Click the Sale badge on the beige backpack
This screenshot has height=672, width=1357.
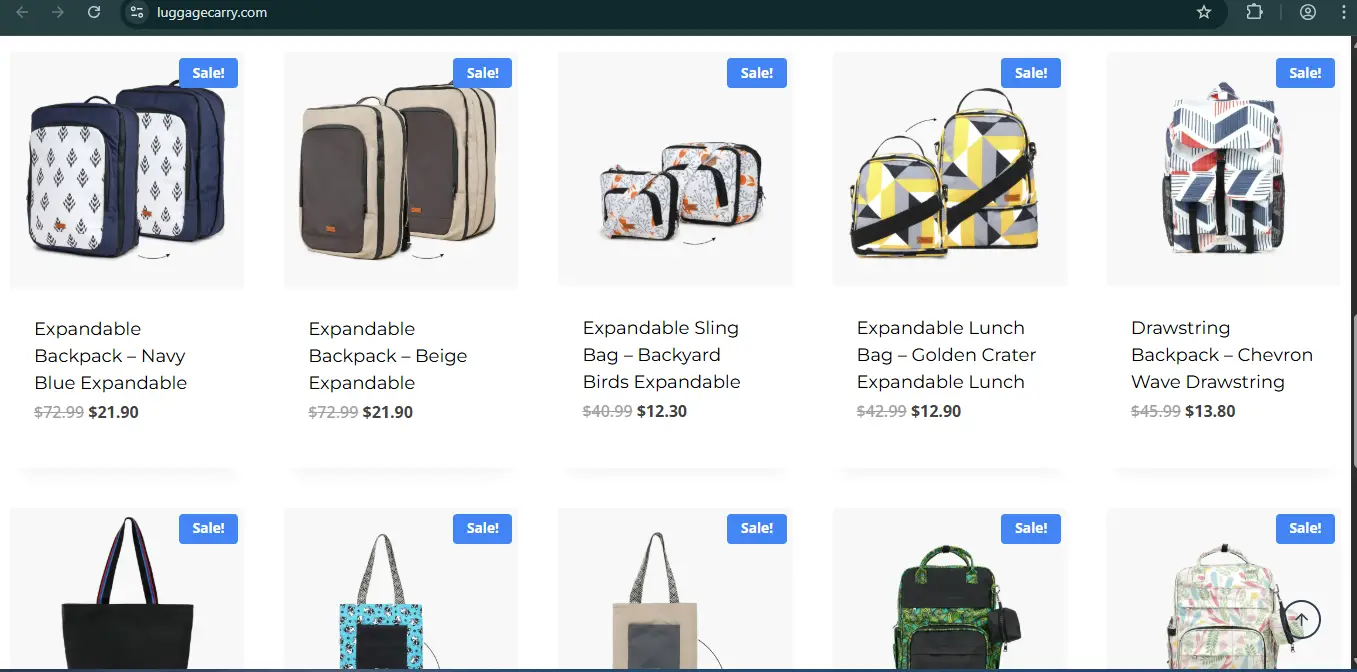482,73
